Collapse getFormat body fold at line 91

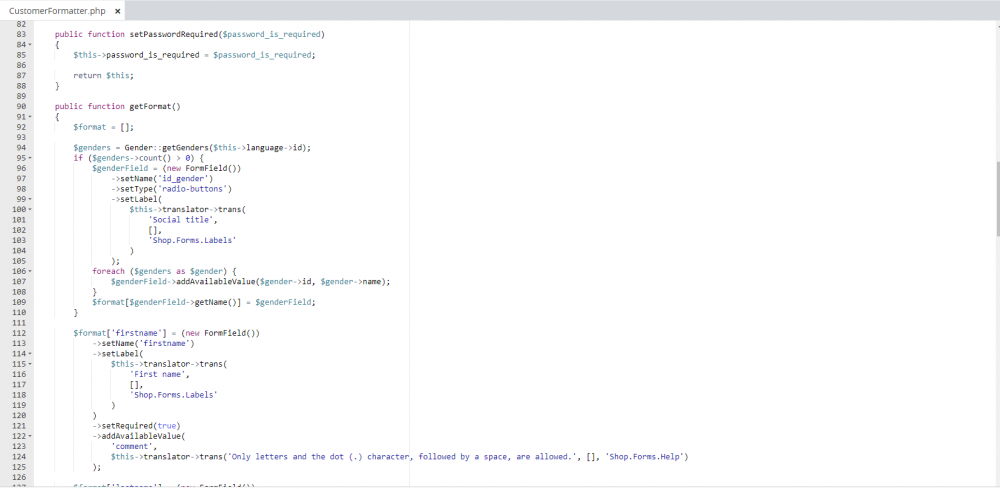coord(30,117)
